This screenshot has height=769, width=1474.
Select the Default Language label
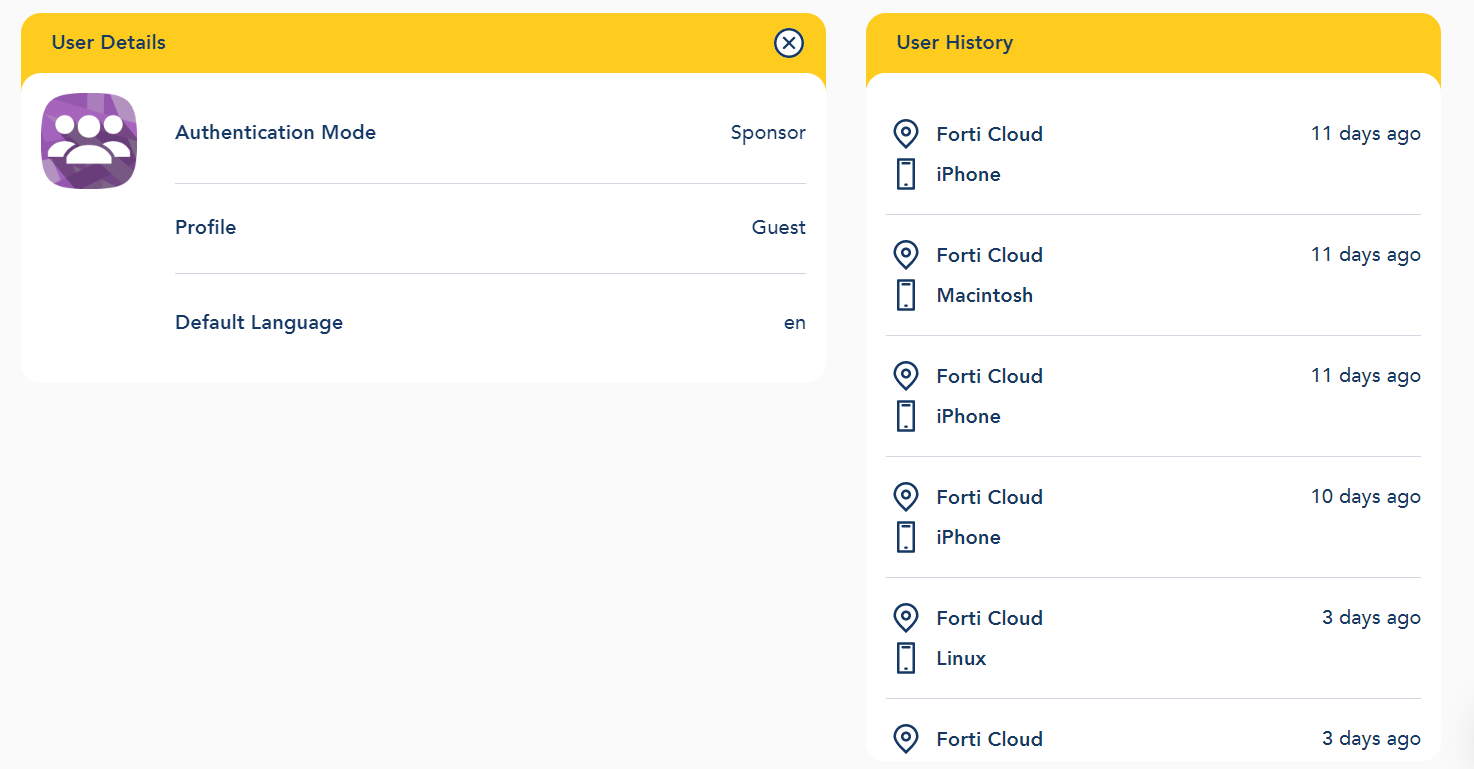pos(259,323)
